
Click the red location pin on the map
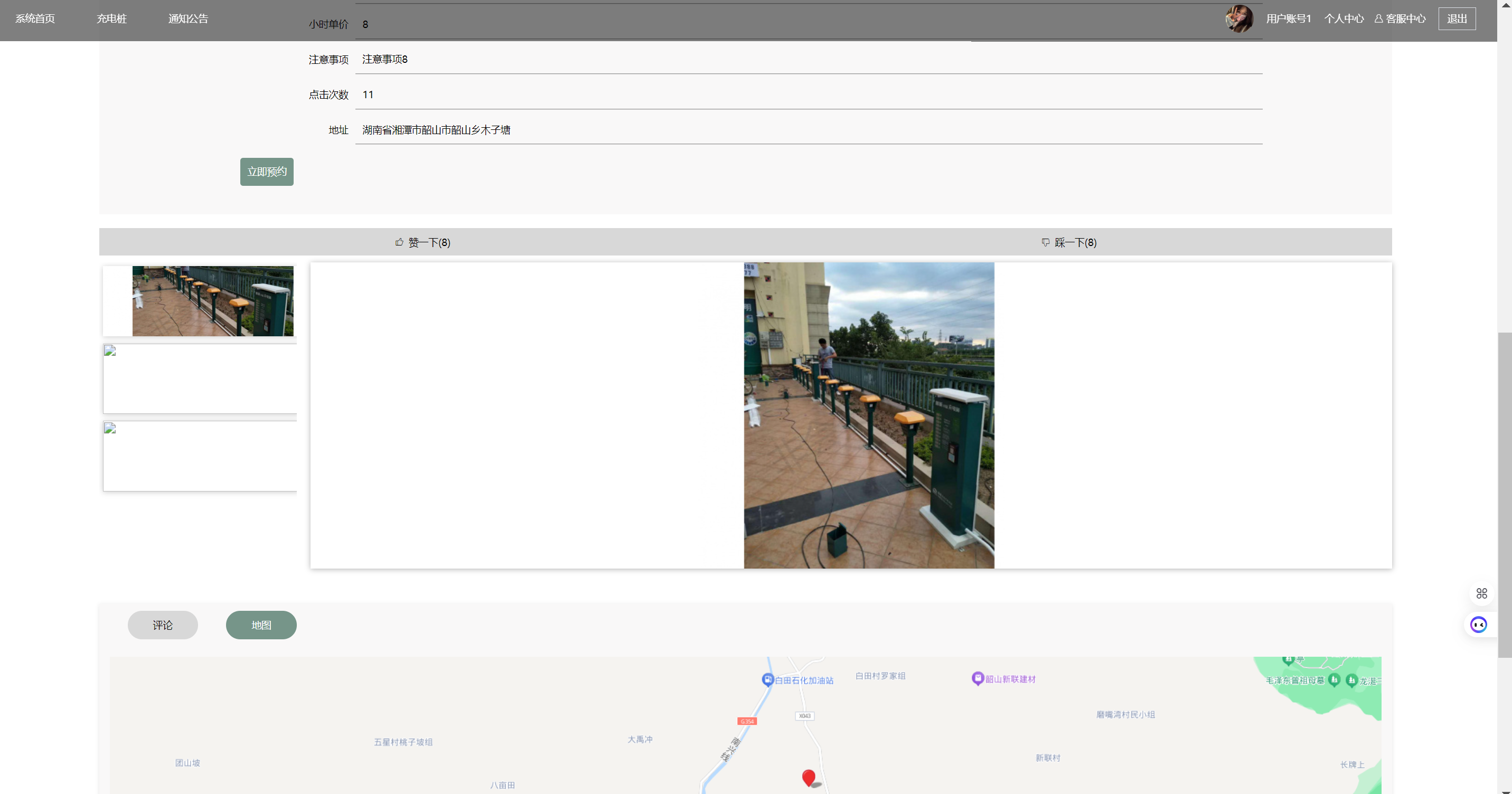pyautogui.click(x=809, y=778)
